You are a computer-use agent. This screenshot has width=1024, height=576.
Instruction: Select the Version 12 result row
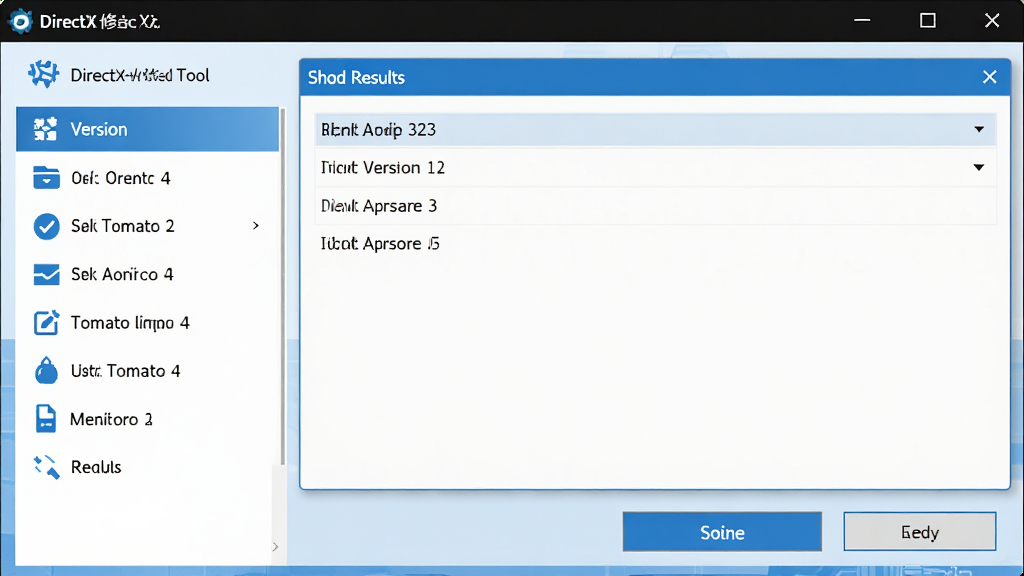tap(655, 168)
